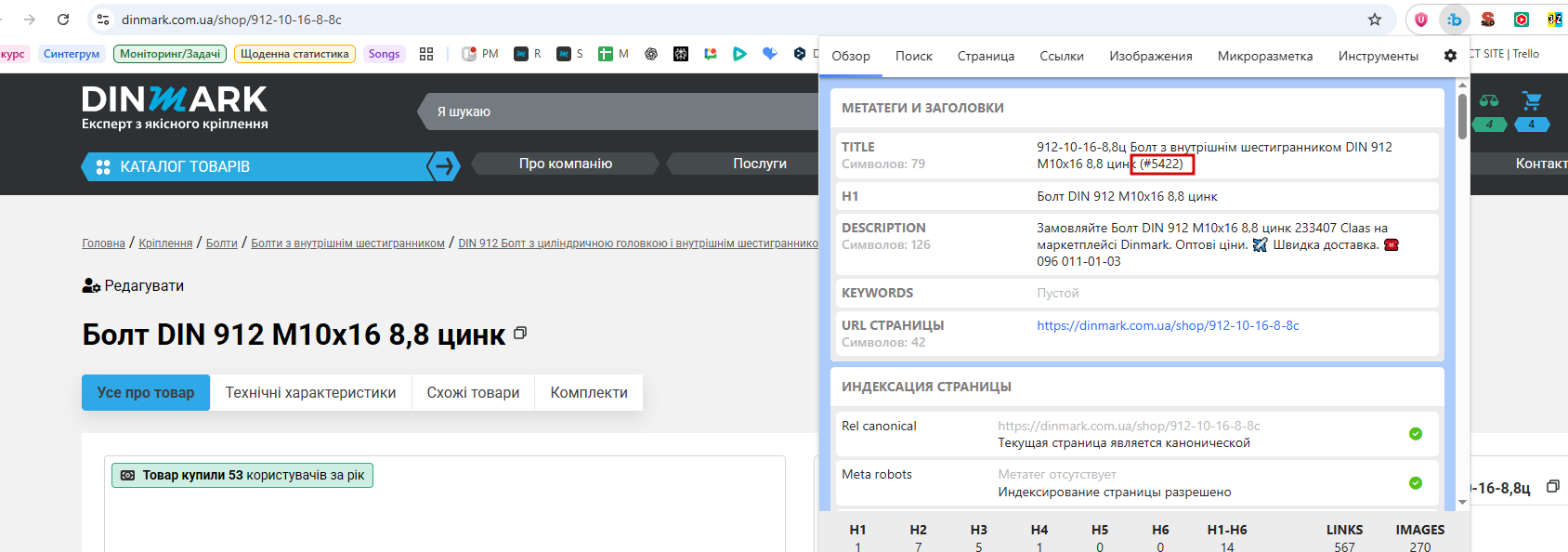Open the Изображения tab in SEO panel

tap(1151, 56)
